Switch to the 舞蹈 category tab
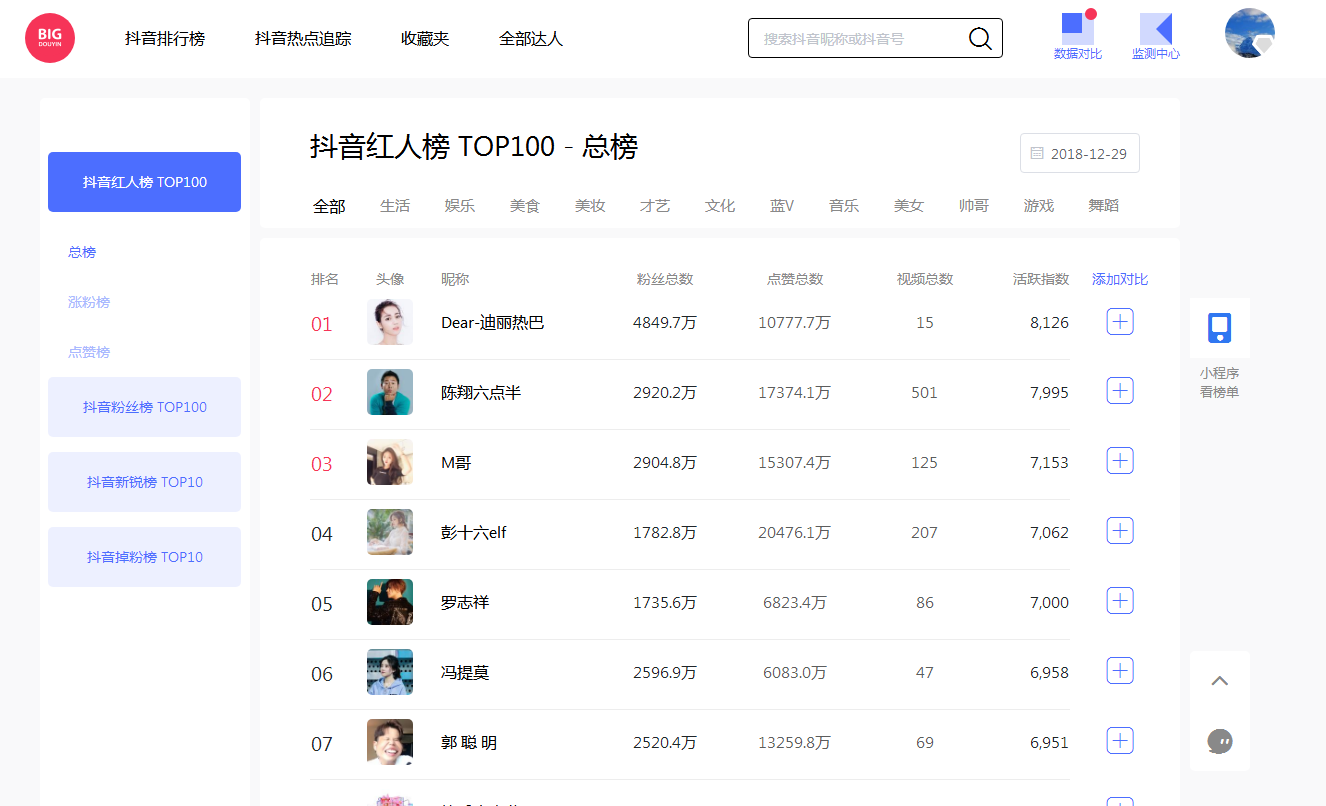This screenshot has width=1326, height=806. [x=1104, y=206]
